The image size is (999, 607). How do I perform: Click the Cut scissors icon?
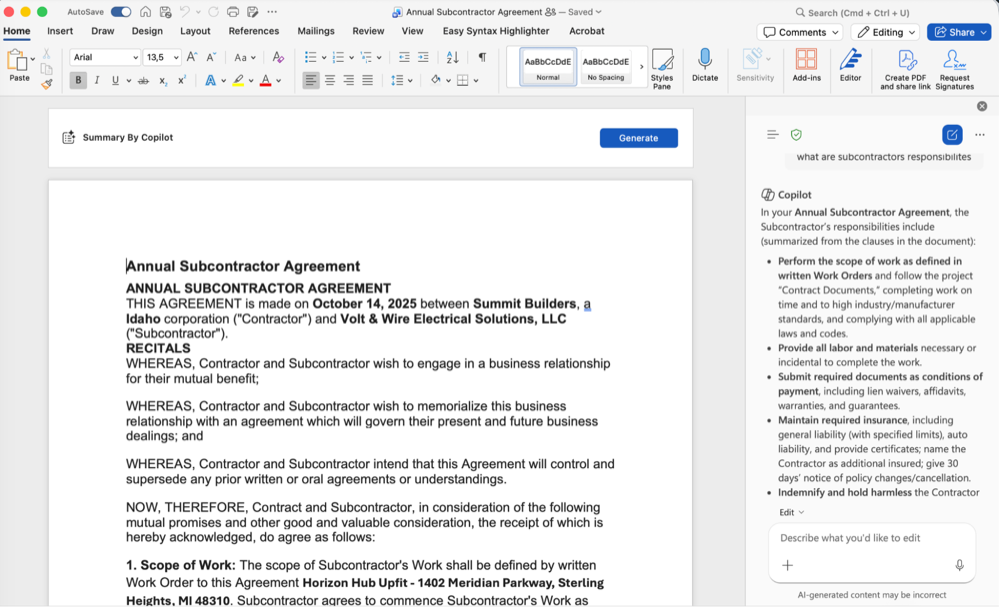46,54
